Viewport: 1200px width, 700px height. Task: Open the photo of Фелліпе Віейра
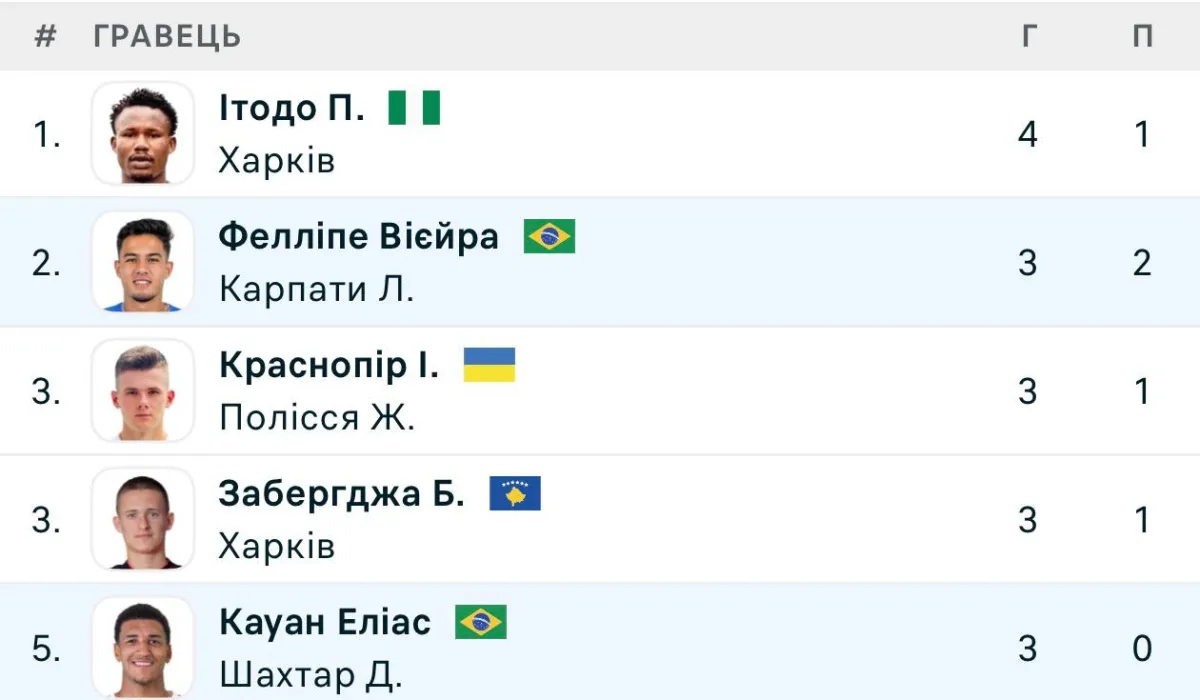coord(143,262)
